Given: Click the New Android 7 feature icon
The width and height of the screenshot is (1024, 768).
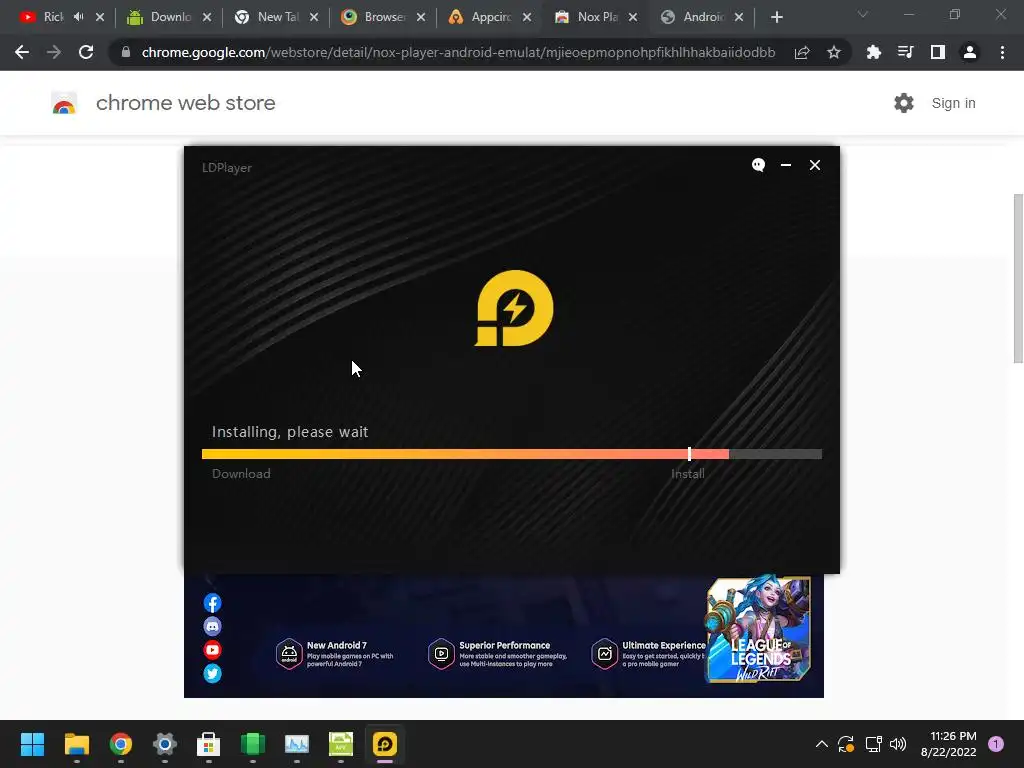Looking at the screenshot, I should (x=289, y=654).
